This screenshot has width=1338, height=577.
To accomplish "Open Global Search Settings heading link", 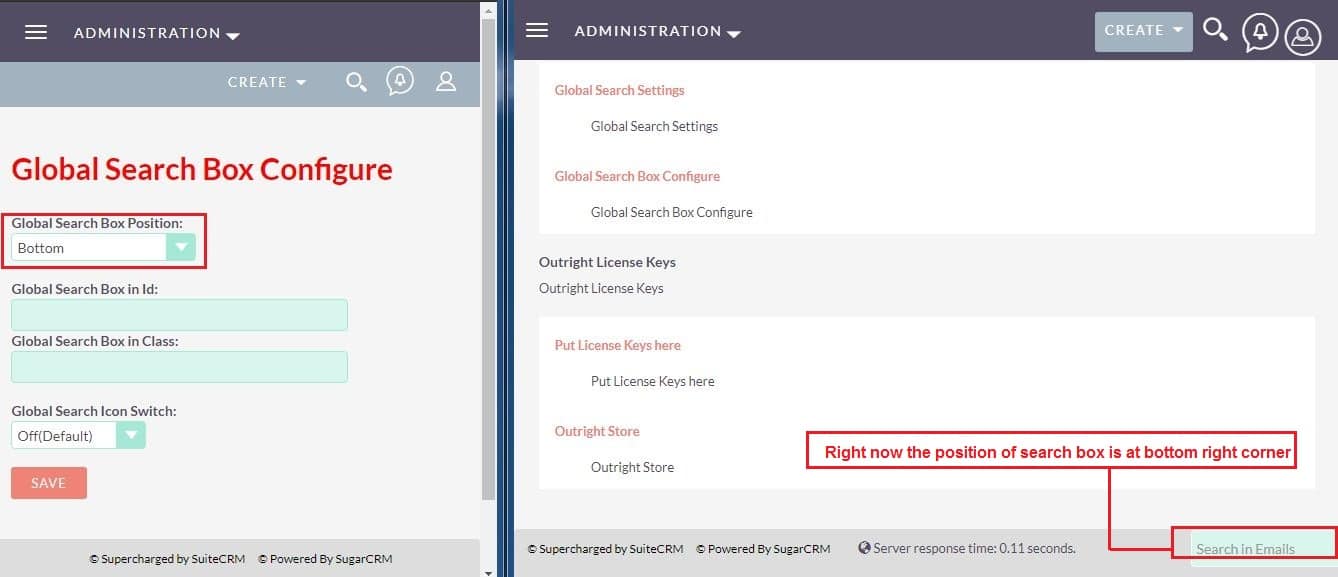I will (619, 90).
